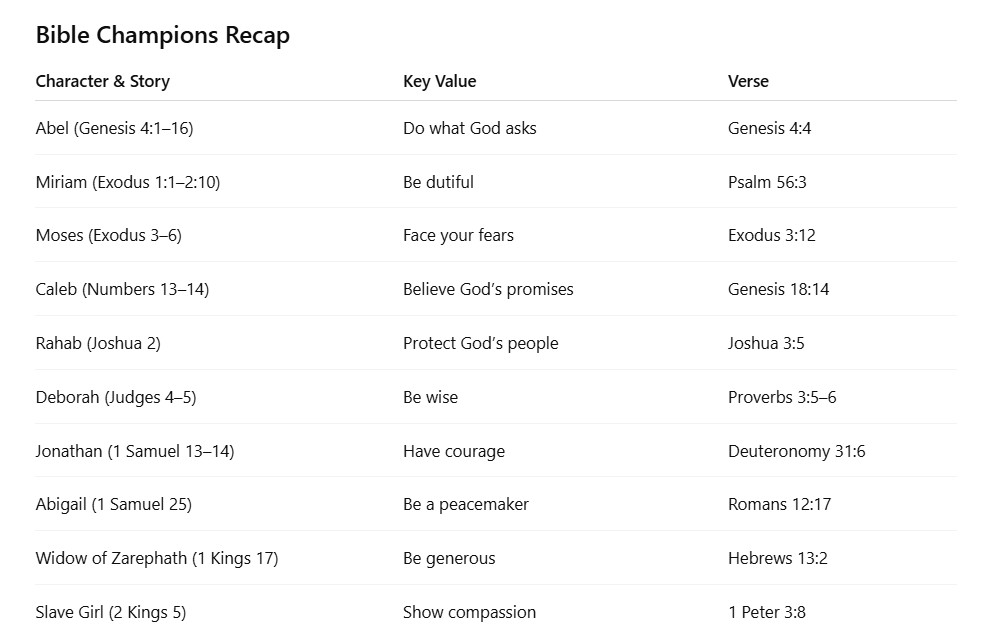Viewport: 985px width, 643px height.
Task: Click the Widow of Zarephath entry
Action: pyautogui.click(x=157, y=558)
